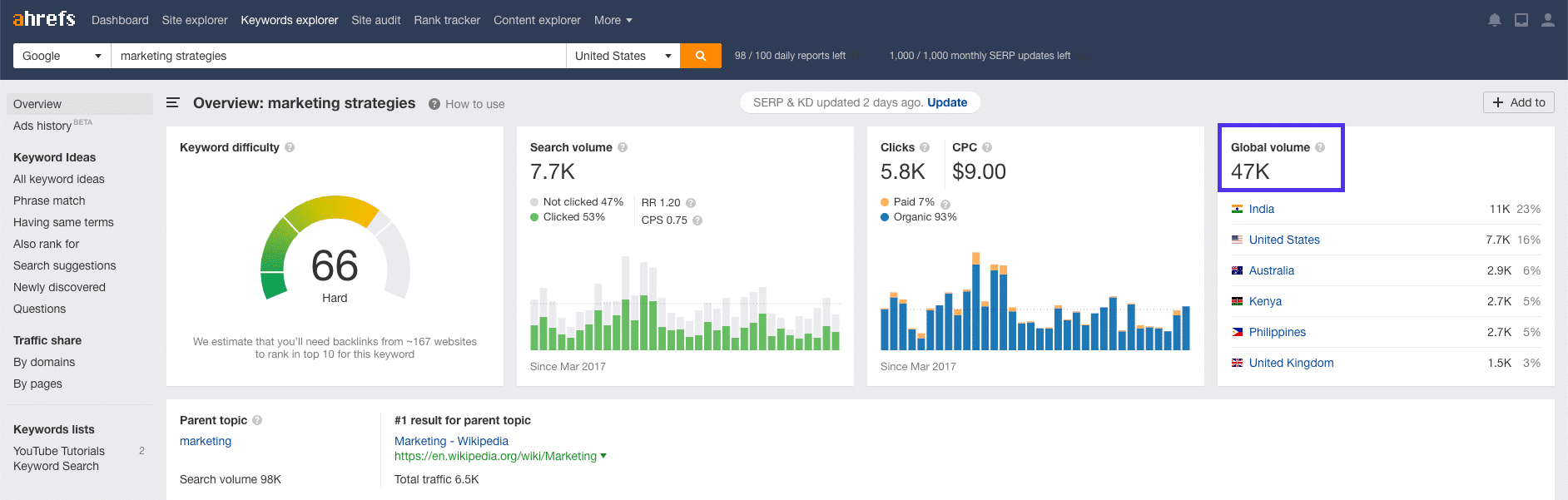
Task: Click the Ahrefs logo
Action: tap(44, 19)
